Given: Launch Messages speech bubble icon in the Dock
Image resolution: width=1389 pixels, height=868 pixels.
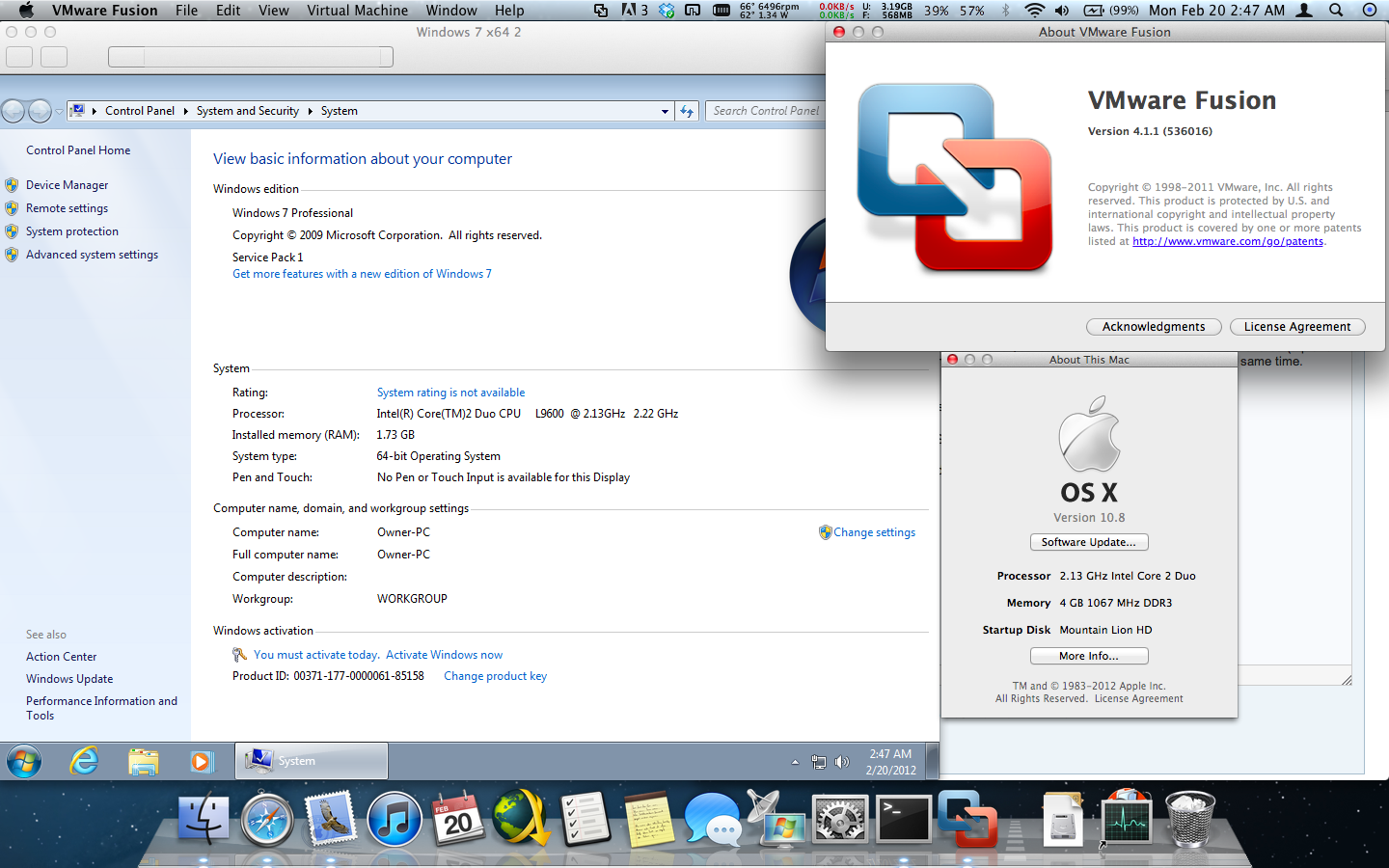Looking at the screenshot, I should point(713,821).
